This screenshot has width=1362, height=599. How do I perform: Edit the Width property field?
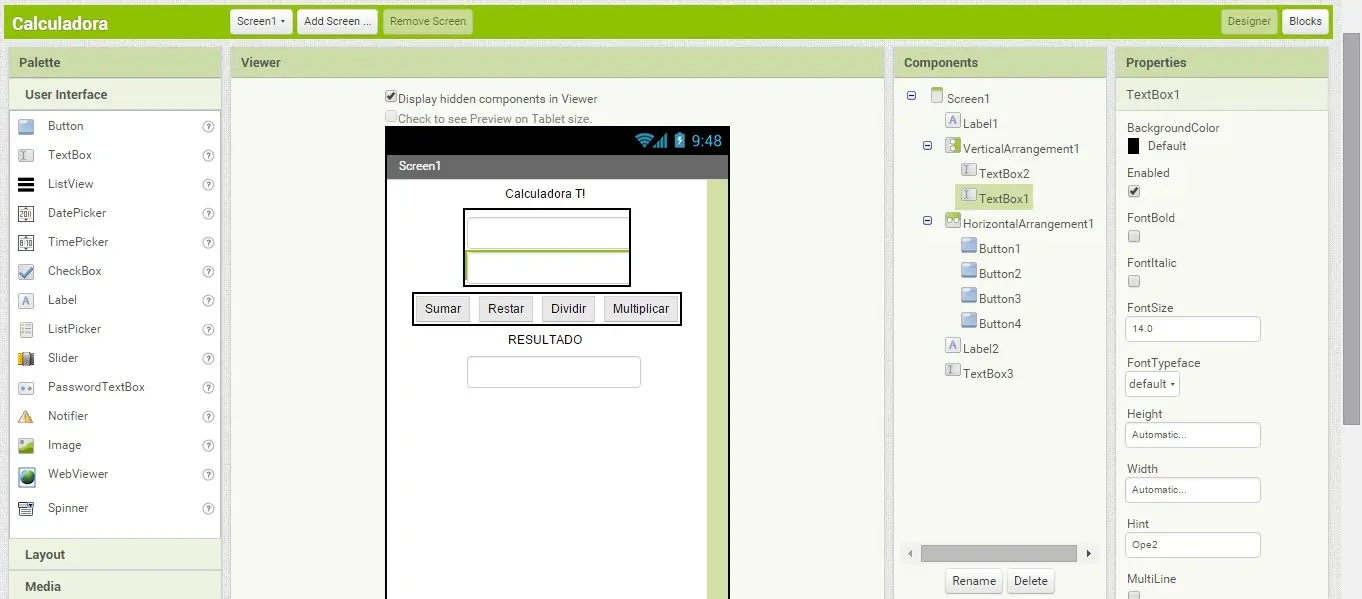(x=1193, y=490)
